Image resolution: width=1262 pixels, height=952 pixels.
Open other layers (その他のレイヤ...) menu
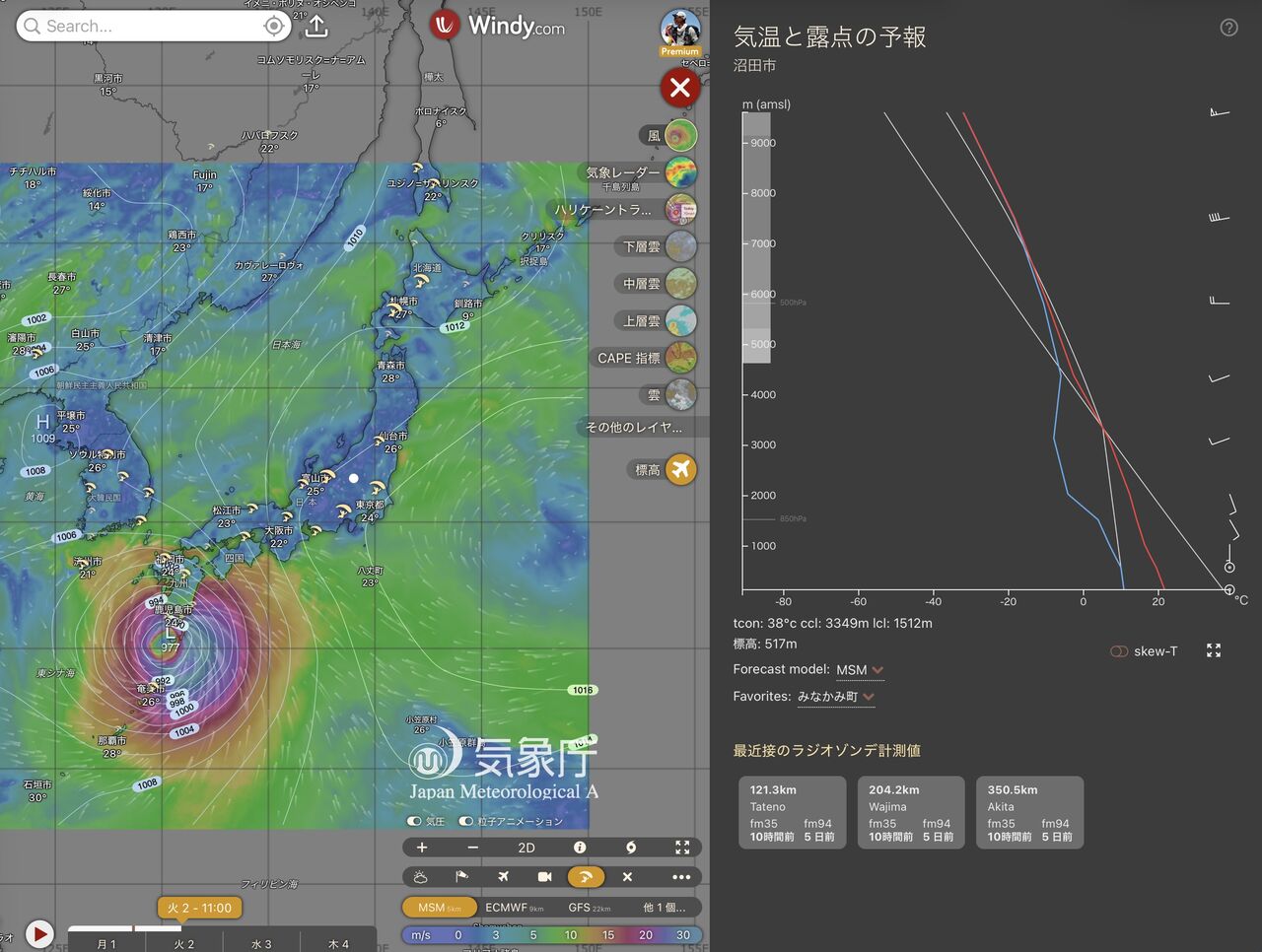pos(634,427)
